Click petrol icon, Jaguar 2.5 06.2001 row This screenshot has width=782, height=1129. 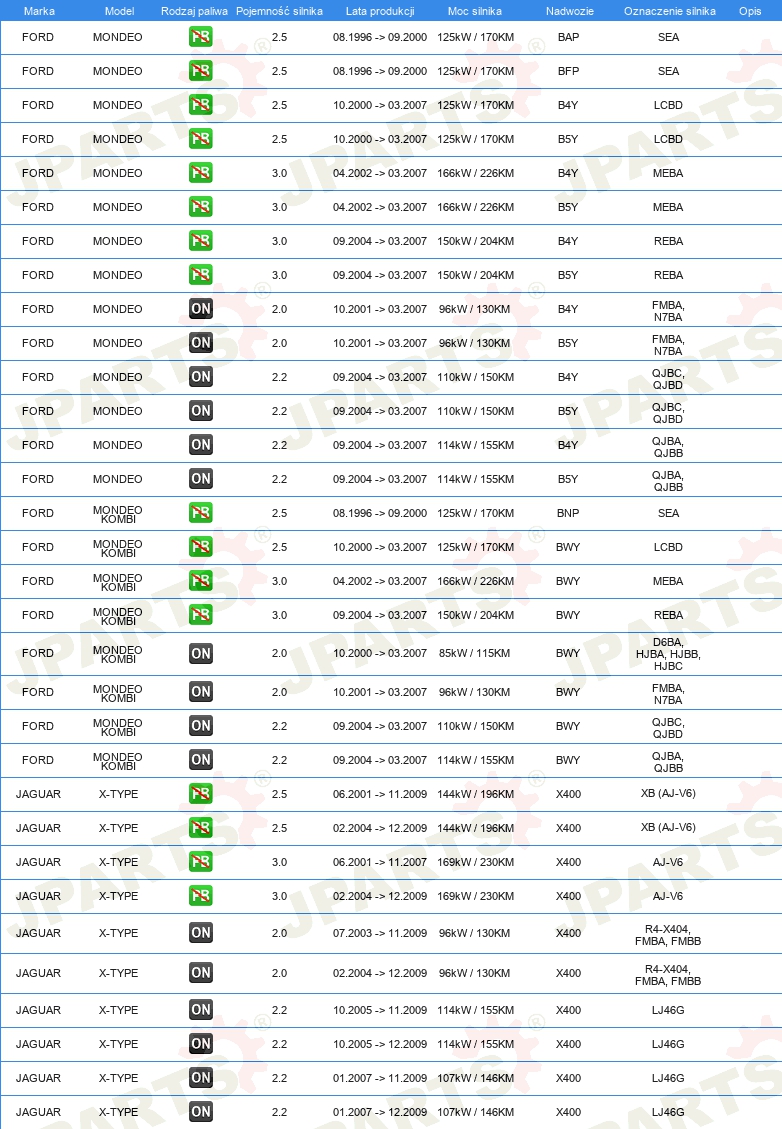pyautogui.click(x=201, y=793)
